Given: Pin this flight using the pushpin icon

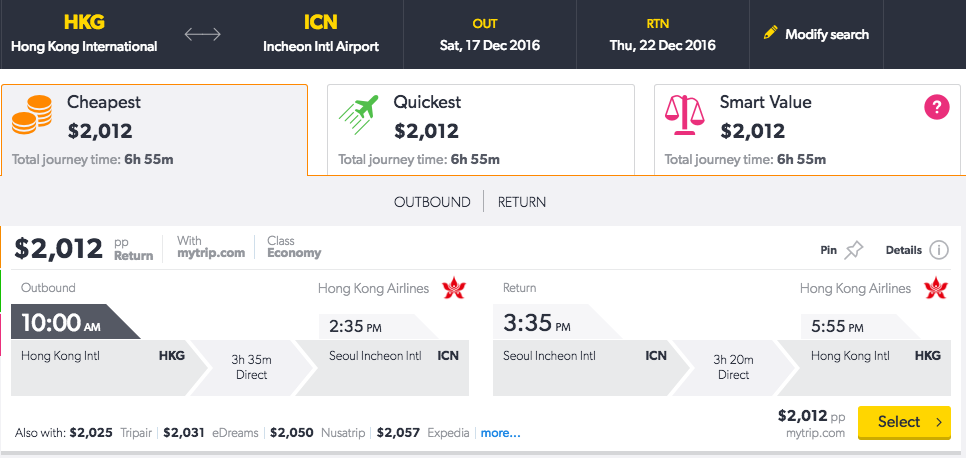Looking at the screenshot, I should coord(854,250).
